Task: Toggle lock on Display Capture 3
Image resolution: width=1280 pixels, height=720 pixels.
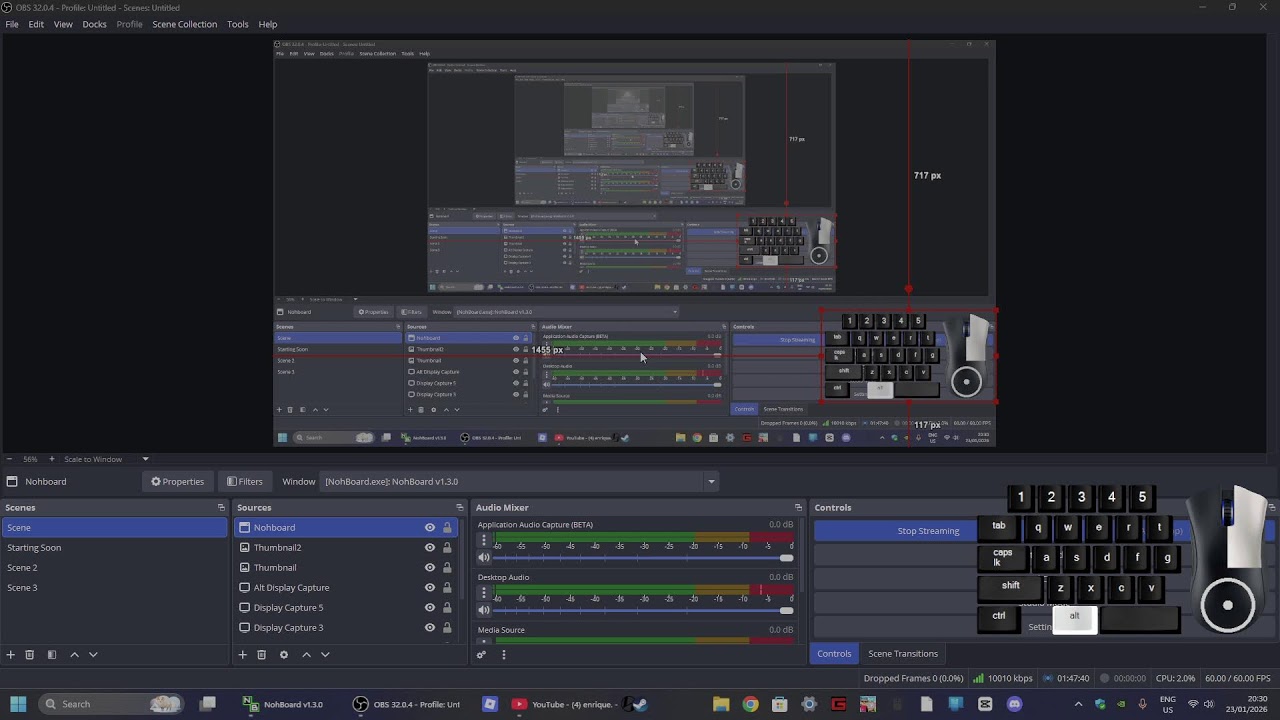Action: coord(447,628)
